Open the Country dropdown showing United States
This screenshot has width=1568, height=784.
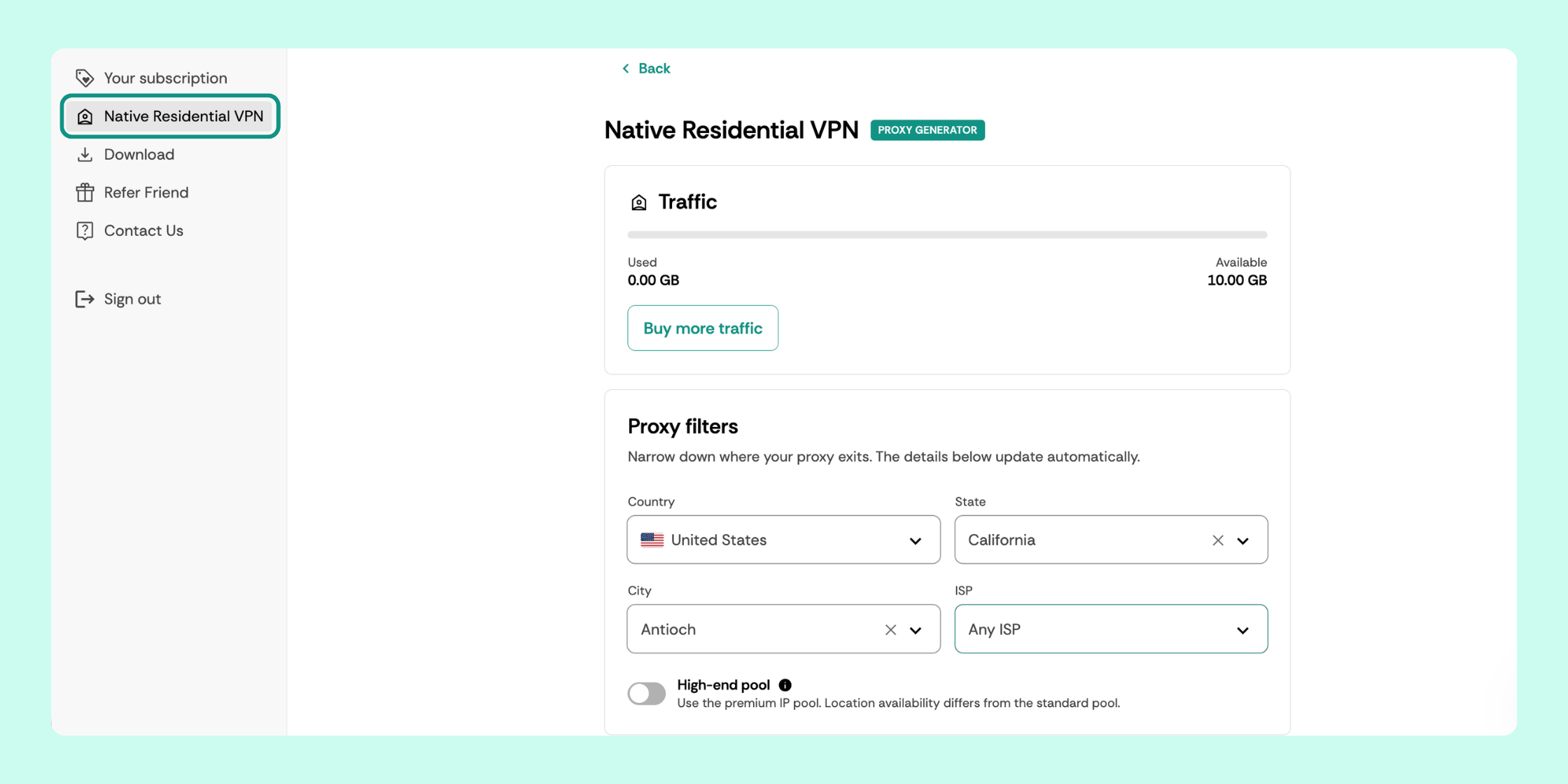783,540
